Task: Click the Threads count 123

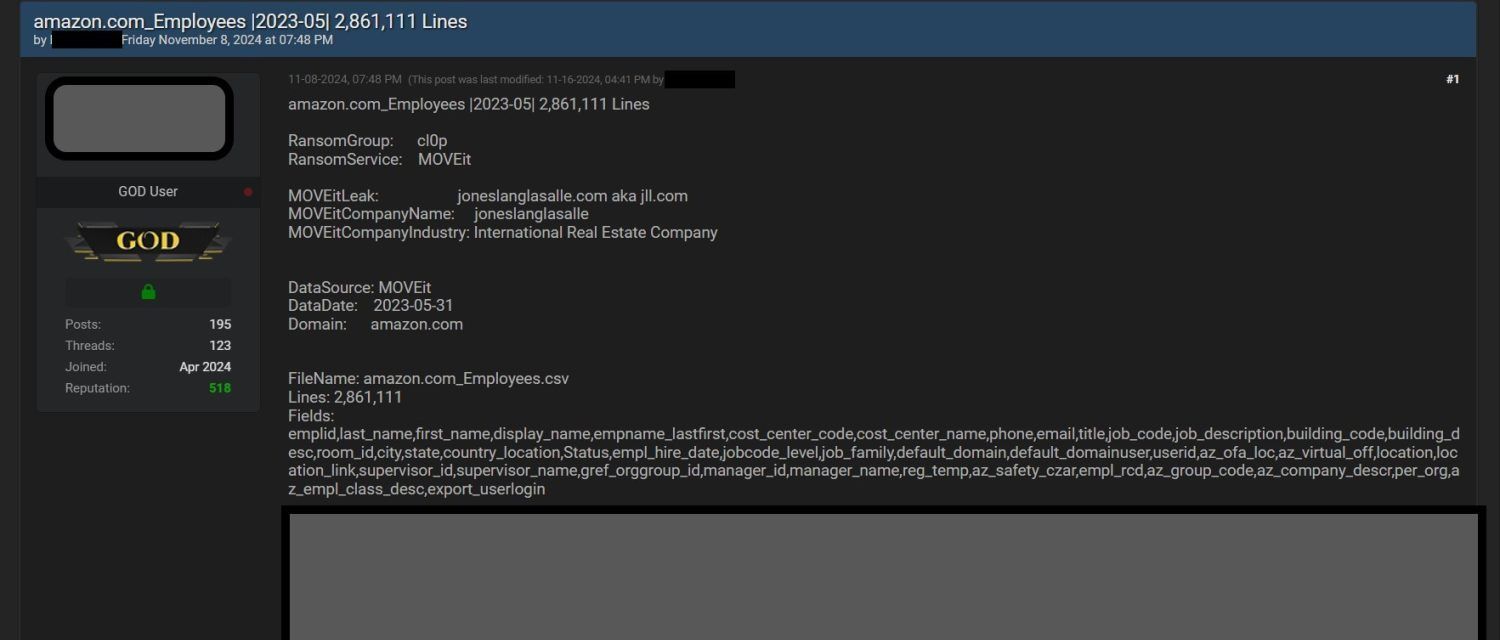Action: point(220,346)
